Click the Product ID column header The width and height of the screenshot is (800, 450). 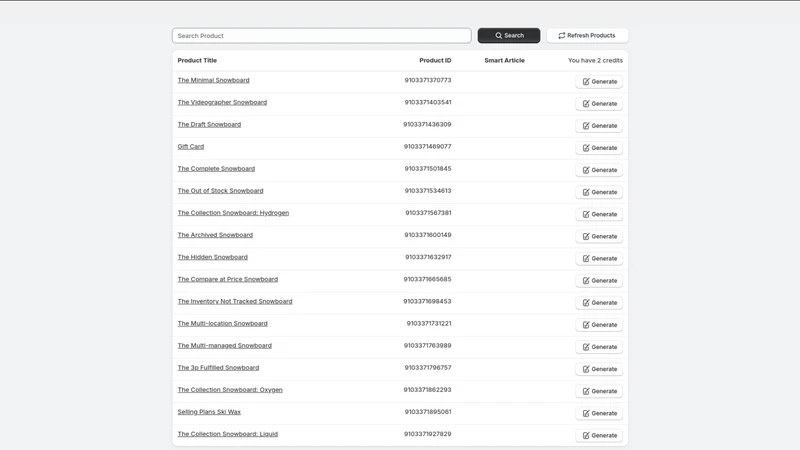[435, 60]
